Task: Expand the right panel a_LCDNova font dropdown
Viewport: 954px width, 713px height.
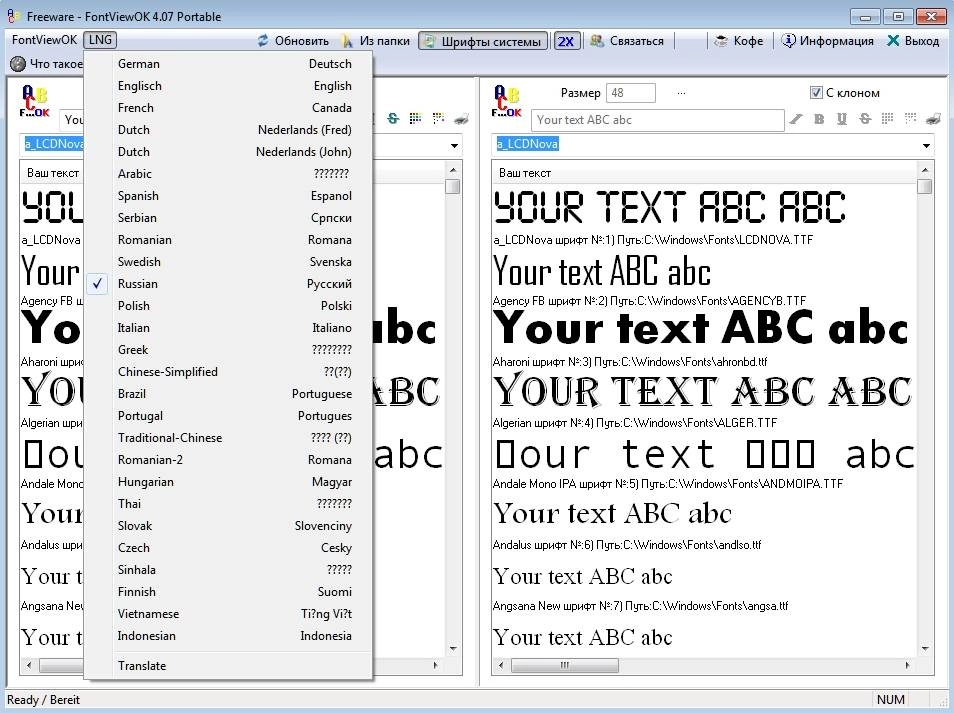Action: [926, 145]
